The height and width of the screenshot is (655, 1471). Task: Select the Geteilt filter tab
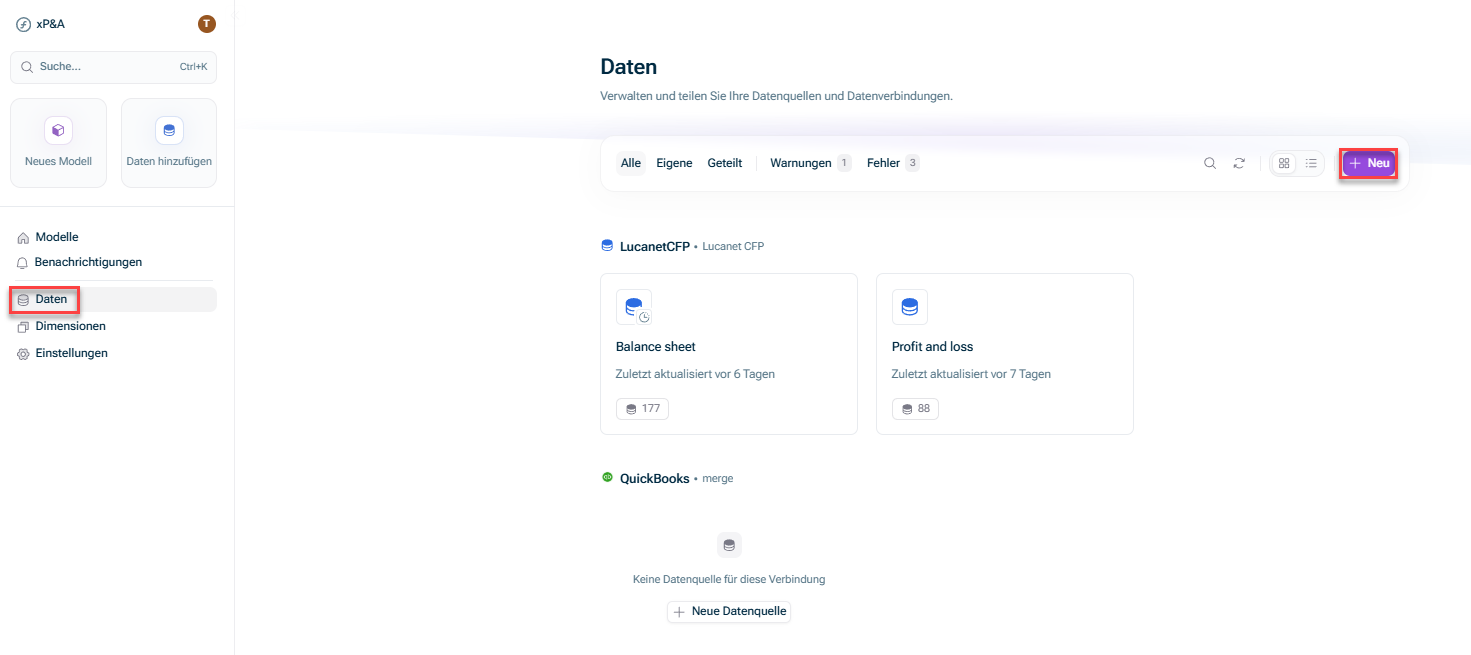(725, 163)
